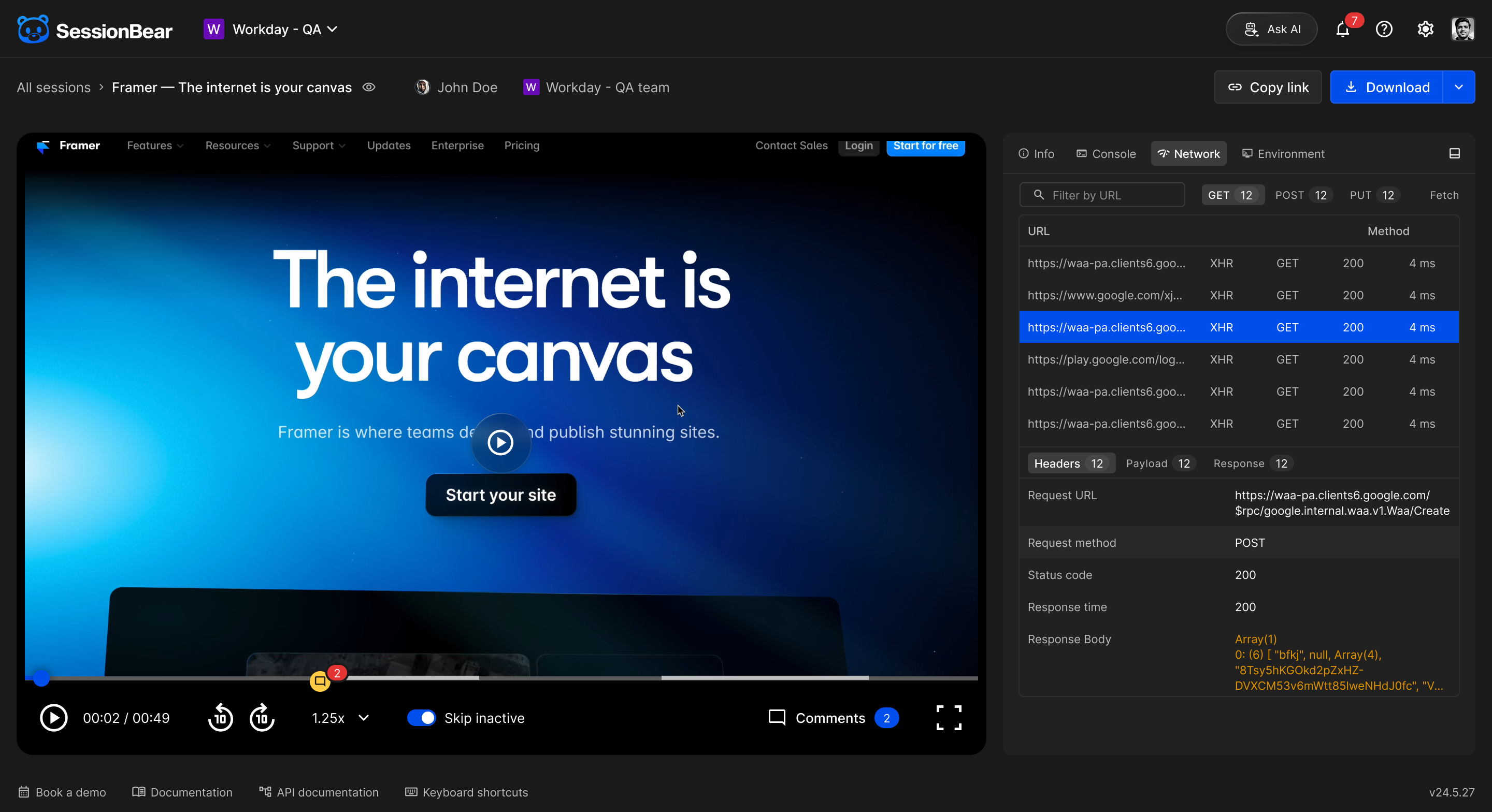Disable Skip inactive toggle
The image size is (1492, 812).
[421, 718]
